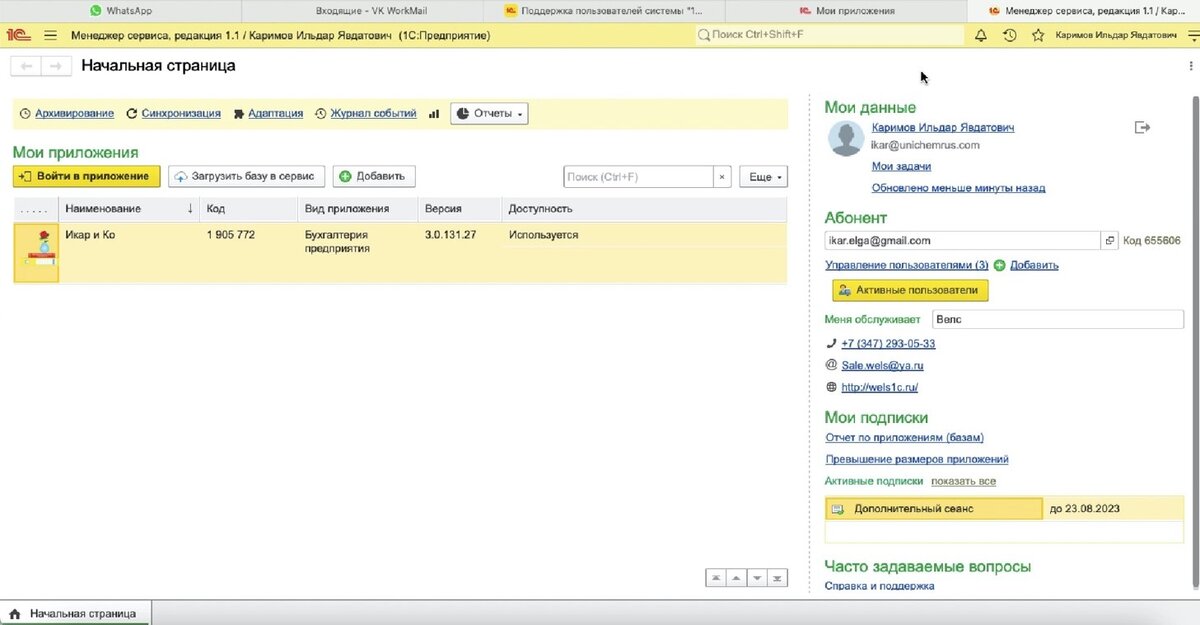Open Справка и поддержка link

(x=879, y=586)
